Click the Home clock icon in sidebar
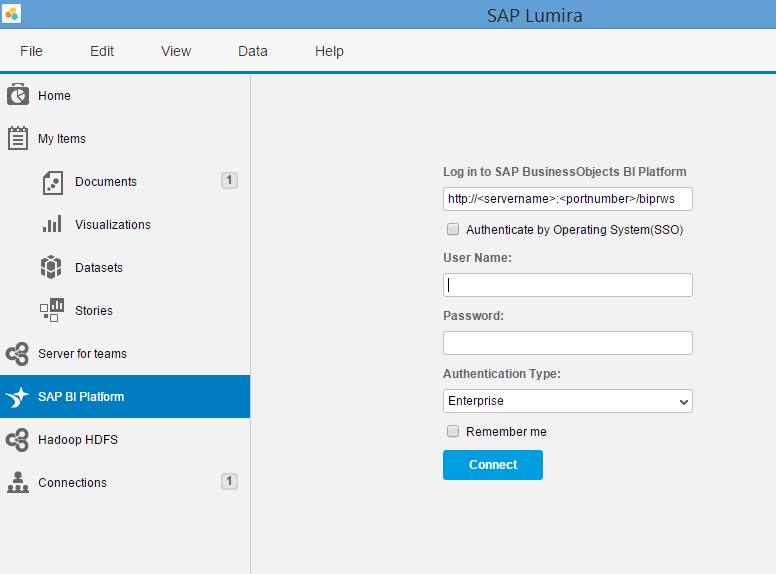The height and width of the screenshot is (574, 776). tap(18, 95)
